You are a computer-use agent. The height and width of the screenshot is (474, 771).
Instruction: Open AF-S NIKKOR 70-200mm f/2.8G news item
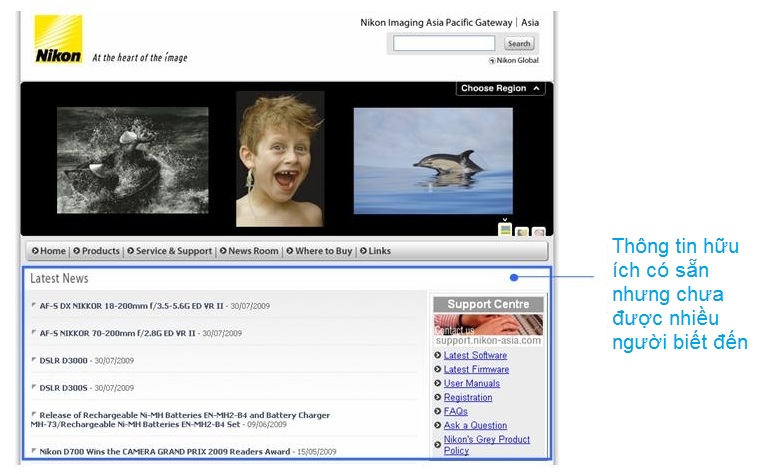118,333
